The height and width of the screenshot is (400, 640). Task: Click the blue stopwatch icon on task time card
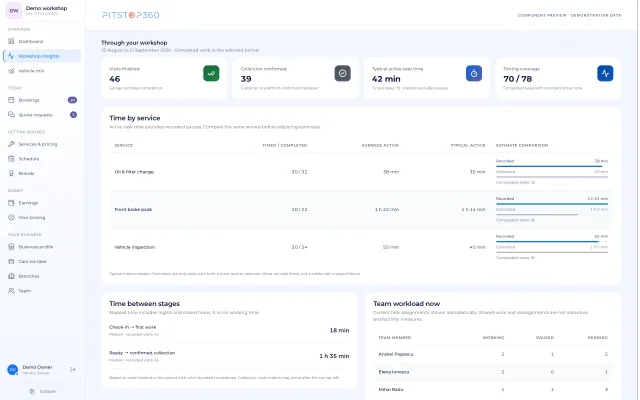click(x=474, y=73)
